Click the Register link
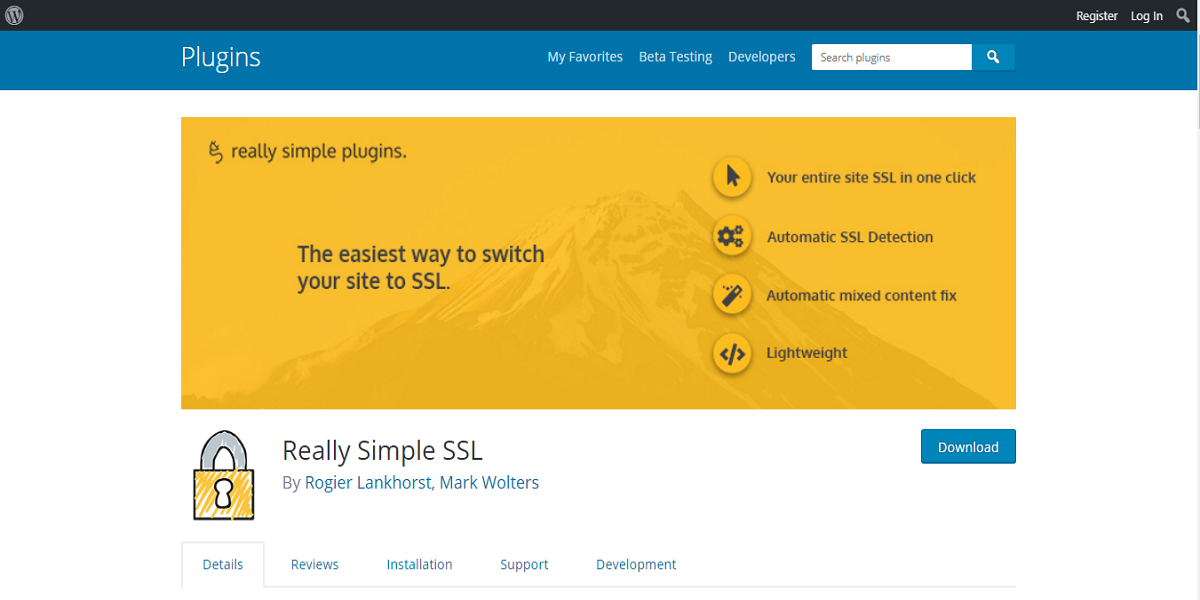Screen dimensions: 1200x600 click(x=1097, y=15)
